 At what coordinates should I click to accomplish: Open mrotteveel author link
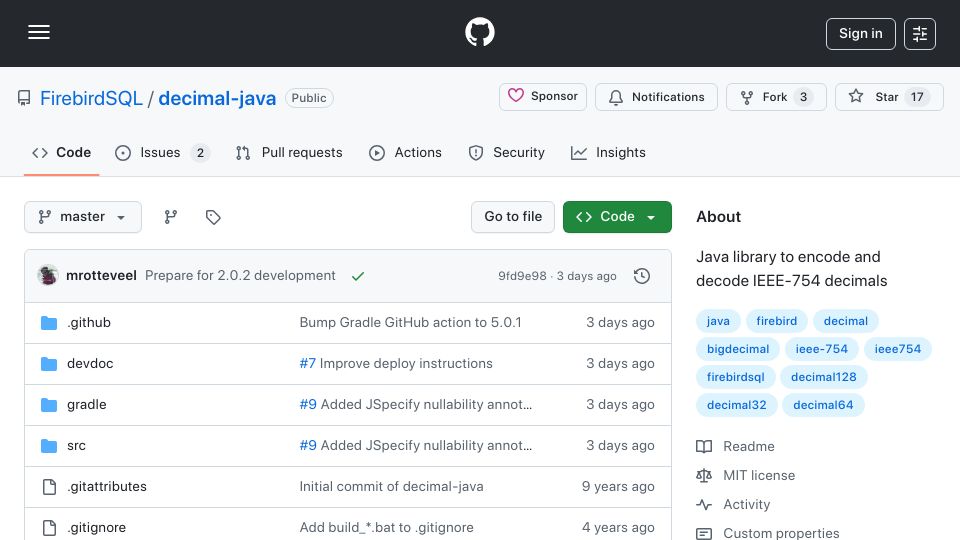101,276
